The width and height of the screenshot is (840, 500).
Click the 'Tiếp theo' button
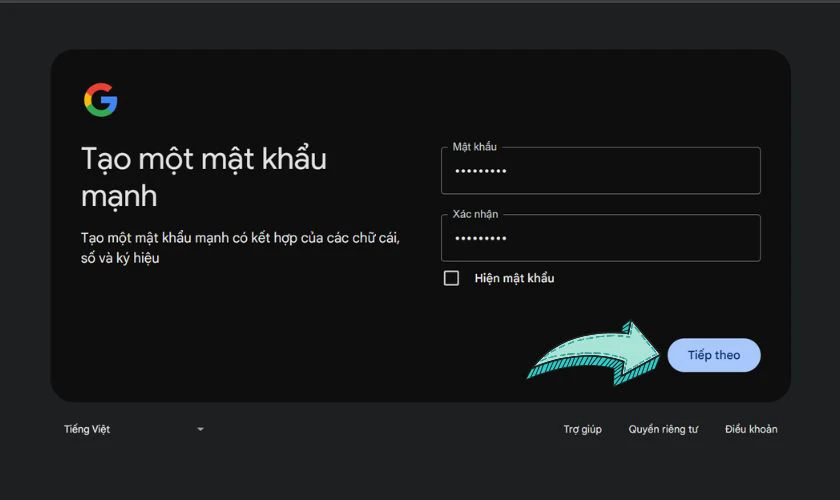pyautogui.click(x=714, y=355)
